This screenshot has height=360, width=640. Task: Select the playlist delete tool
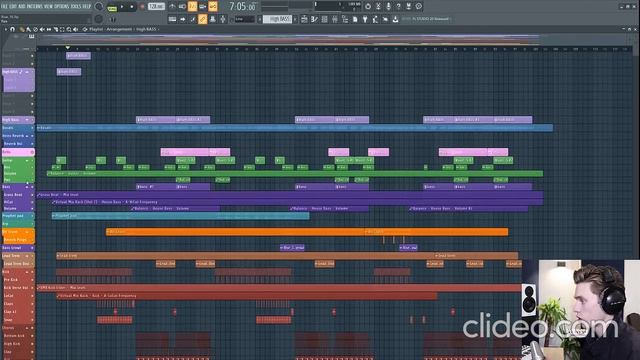(35, 29)
